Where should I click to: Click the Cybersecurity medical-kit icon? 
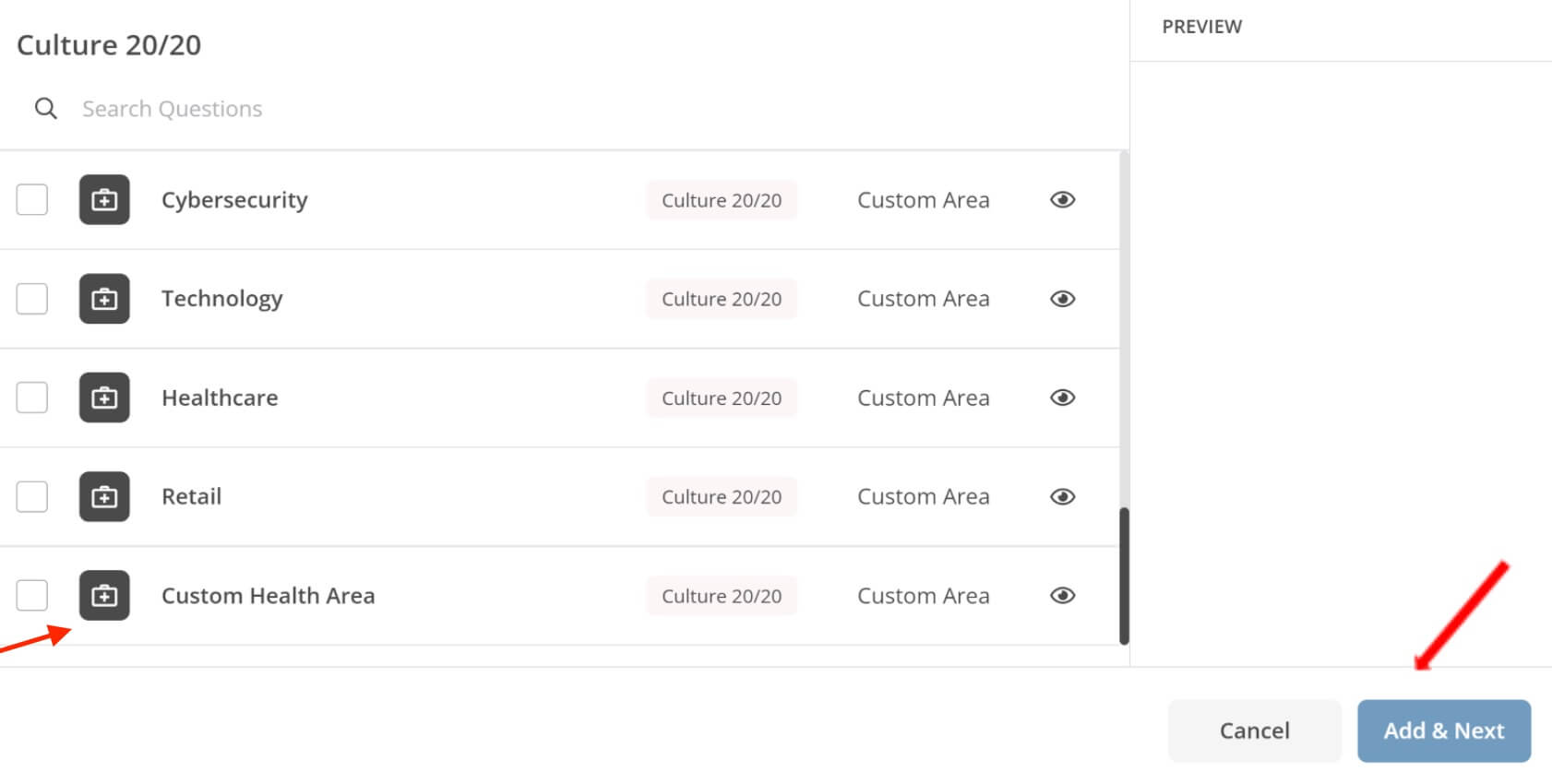[x=104, y=199]
